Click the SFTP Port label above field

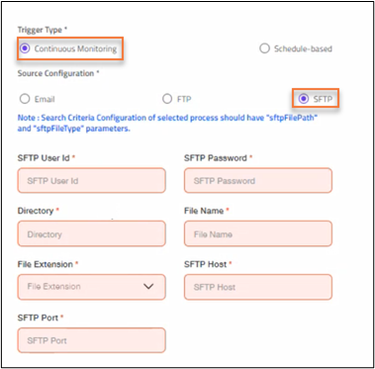(x=40, y=318)
